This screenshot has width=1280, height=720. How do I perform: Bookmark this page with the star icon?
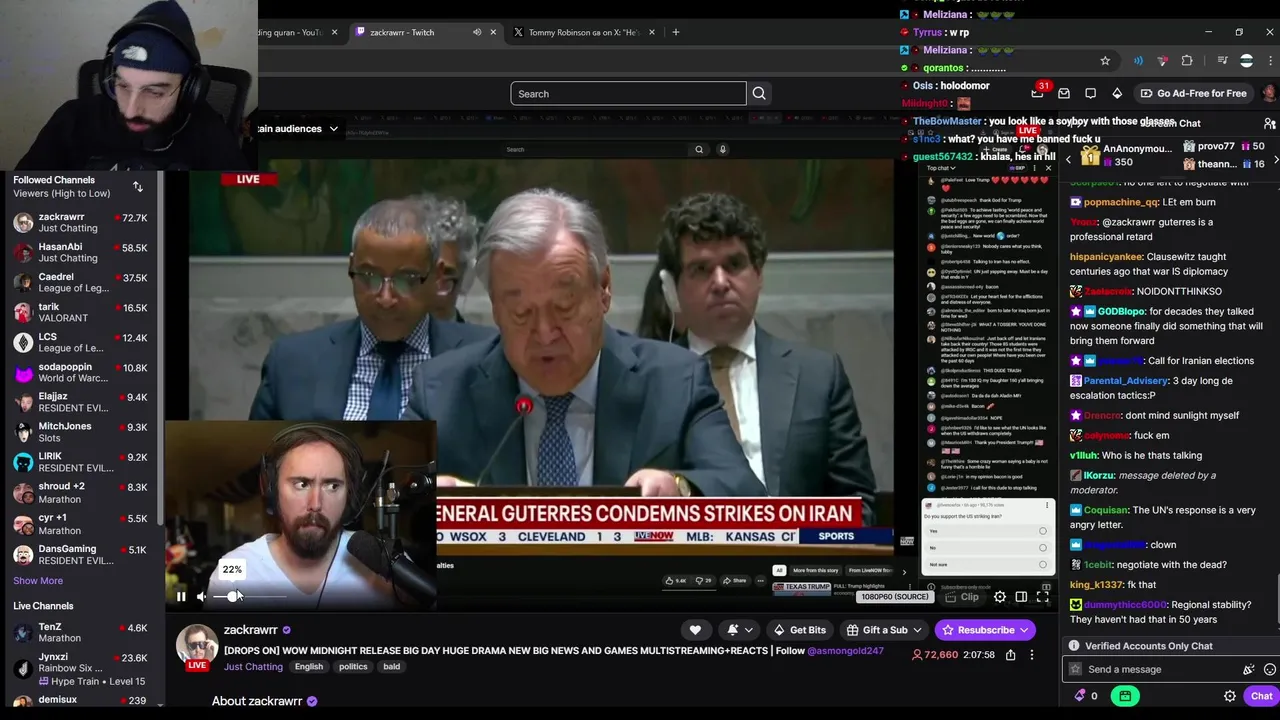1105,61
